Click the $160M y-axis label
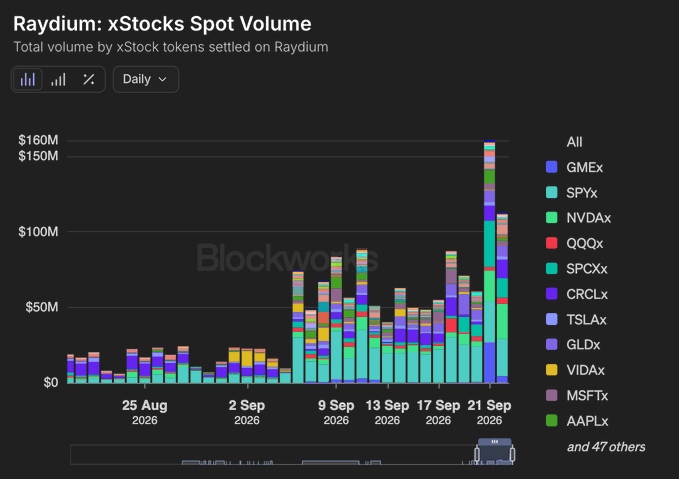Image resolution: width=679 pixels, height=479 pixels. [x=38, y=140]
